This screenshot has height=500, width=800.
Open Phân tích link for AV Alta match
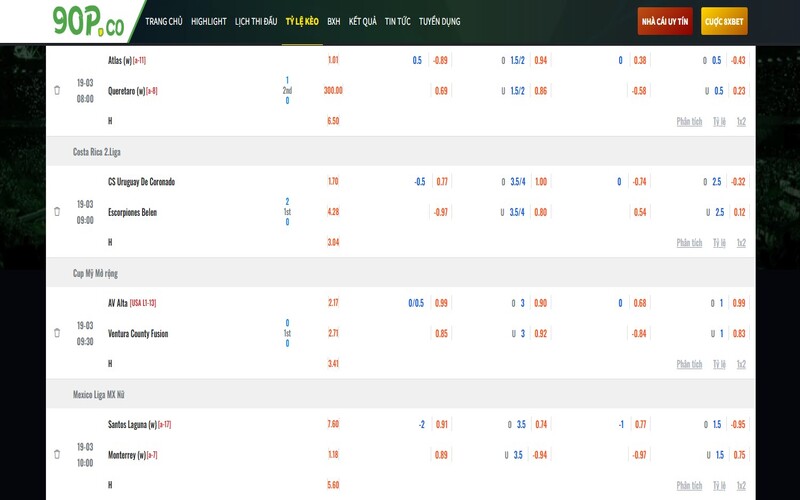click(x=689, y=364)
